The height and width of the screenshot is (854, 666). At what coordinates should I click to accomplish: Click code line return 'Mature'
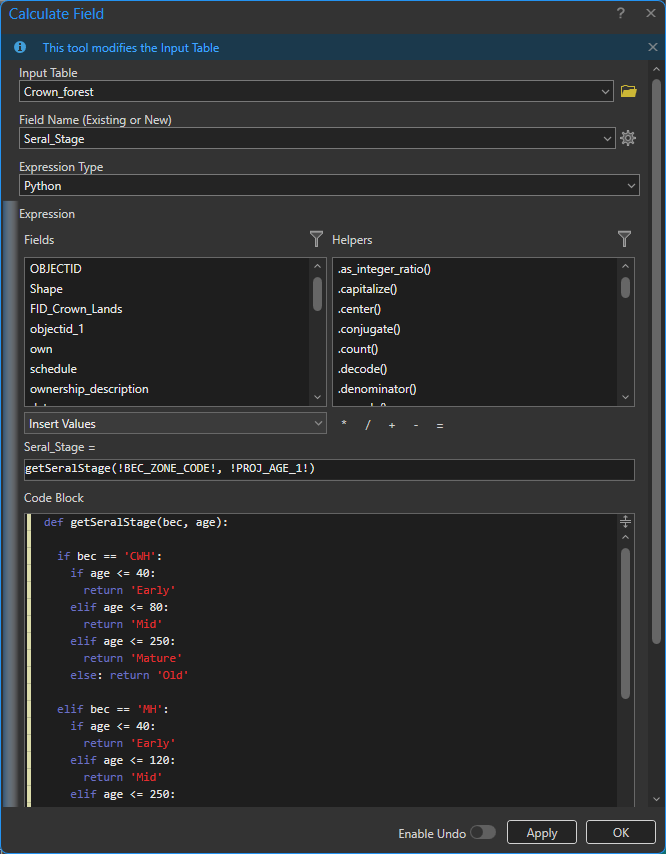133,658
